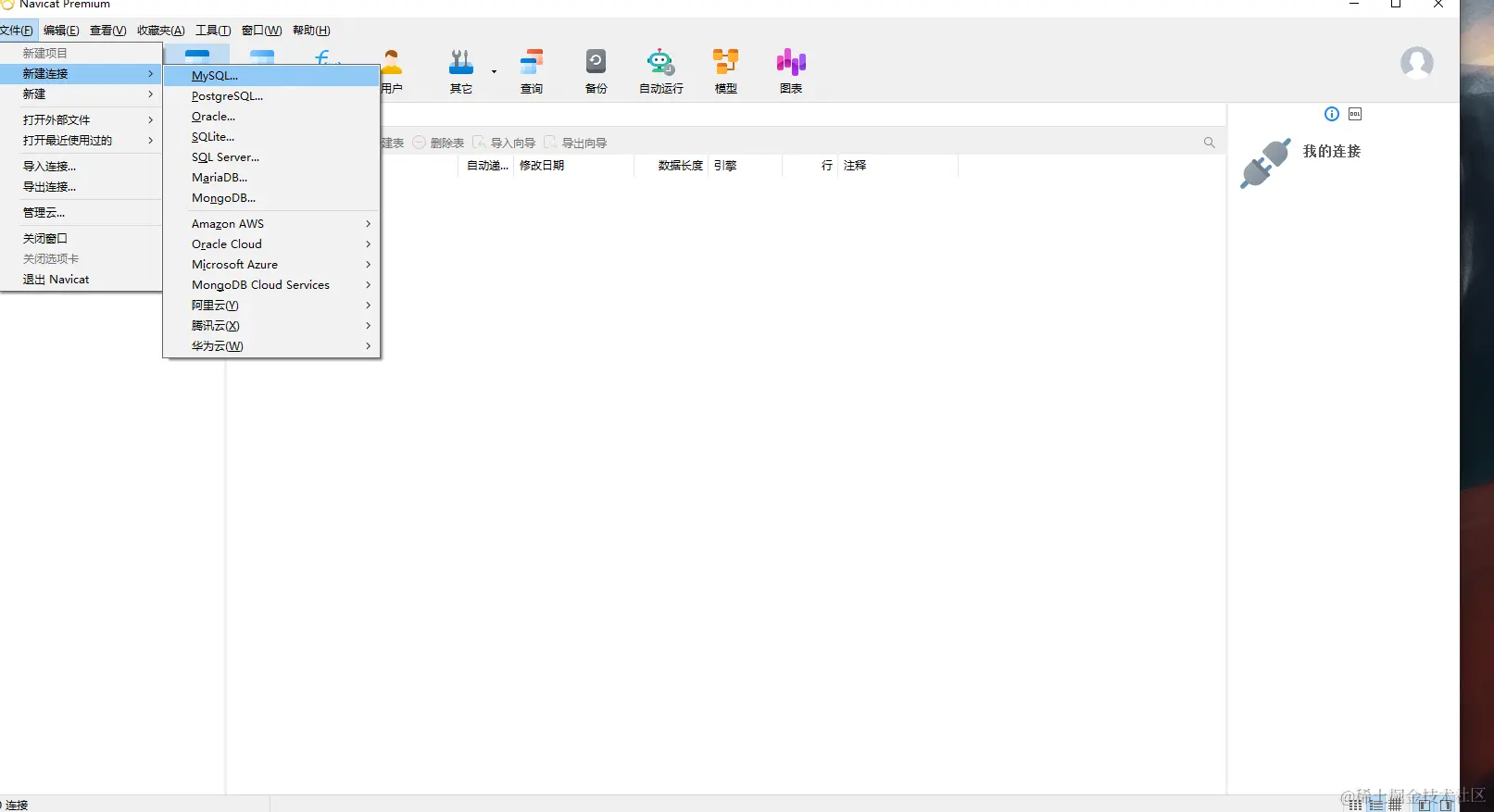
Task: Choose 新建连接 in the File menu
Action: (81, 74)
